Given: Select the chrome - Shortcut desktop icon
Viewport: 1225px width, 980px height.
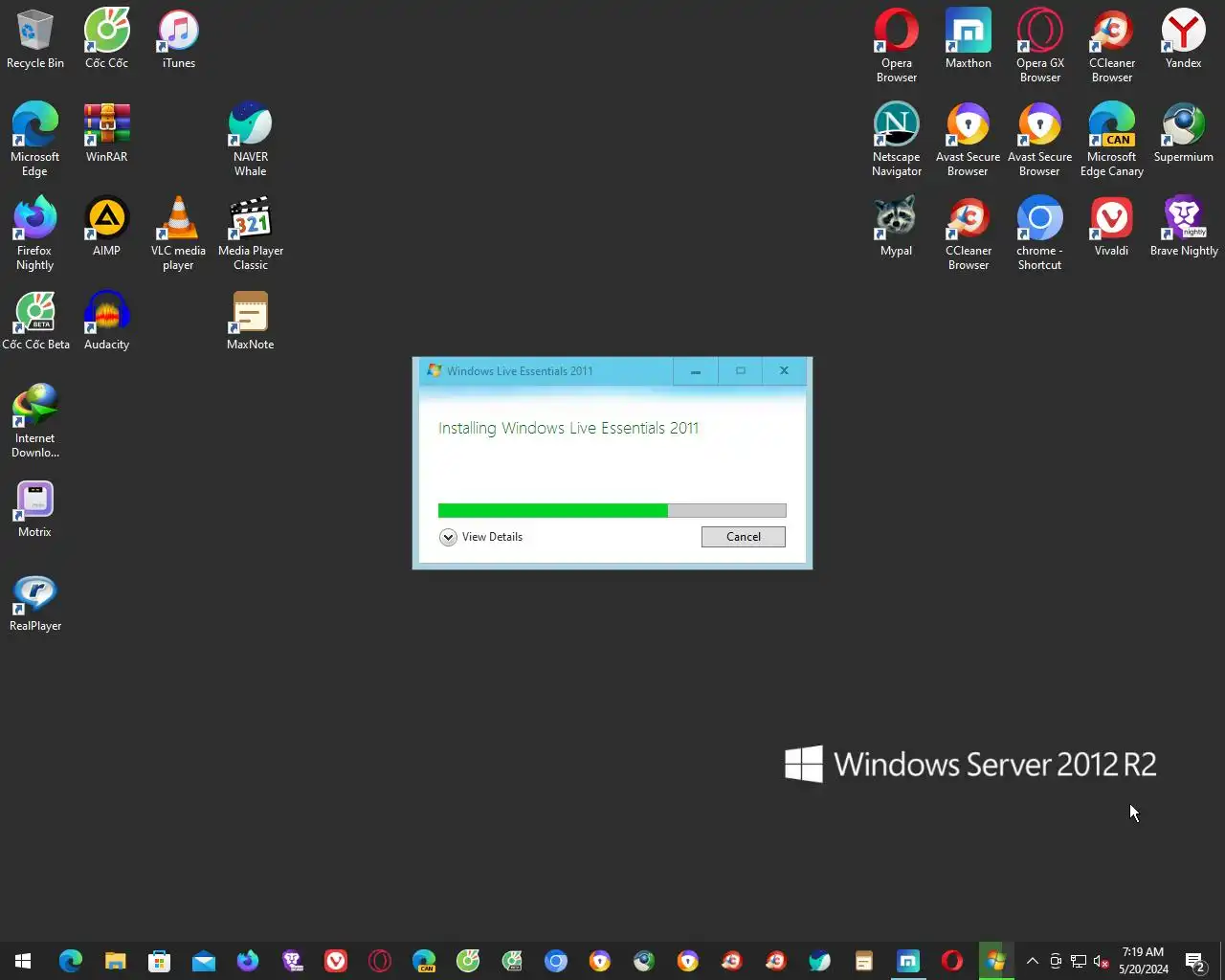Looking at the screenshot, I should click(x=1039, y=234).
